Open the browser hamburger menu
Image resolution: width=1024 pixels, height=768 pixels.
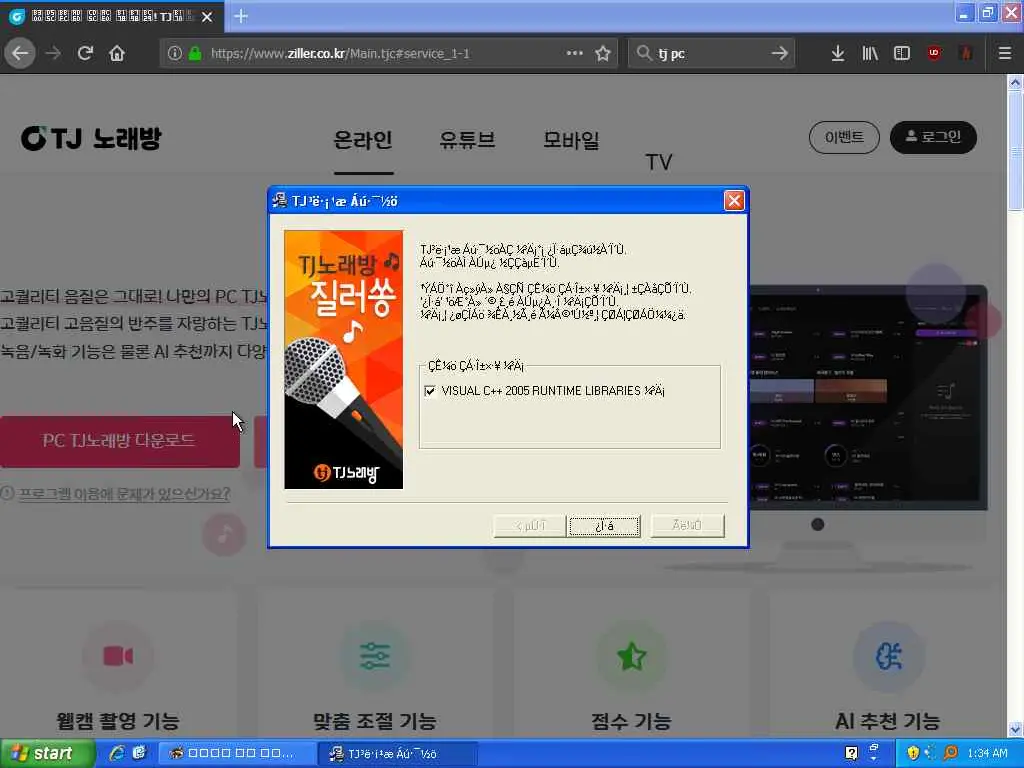coord(1005,53)
